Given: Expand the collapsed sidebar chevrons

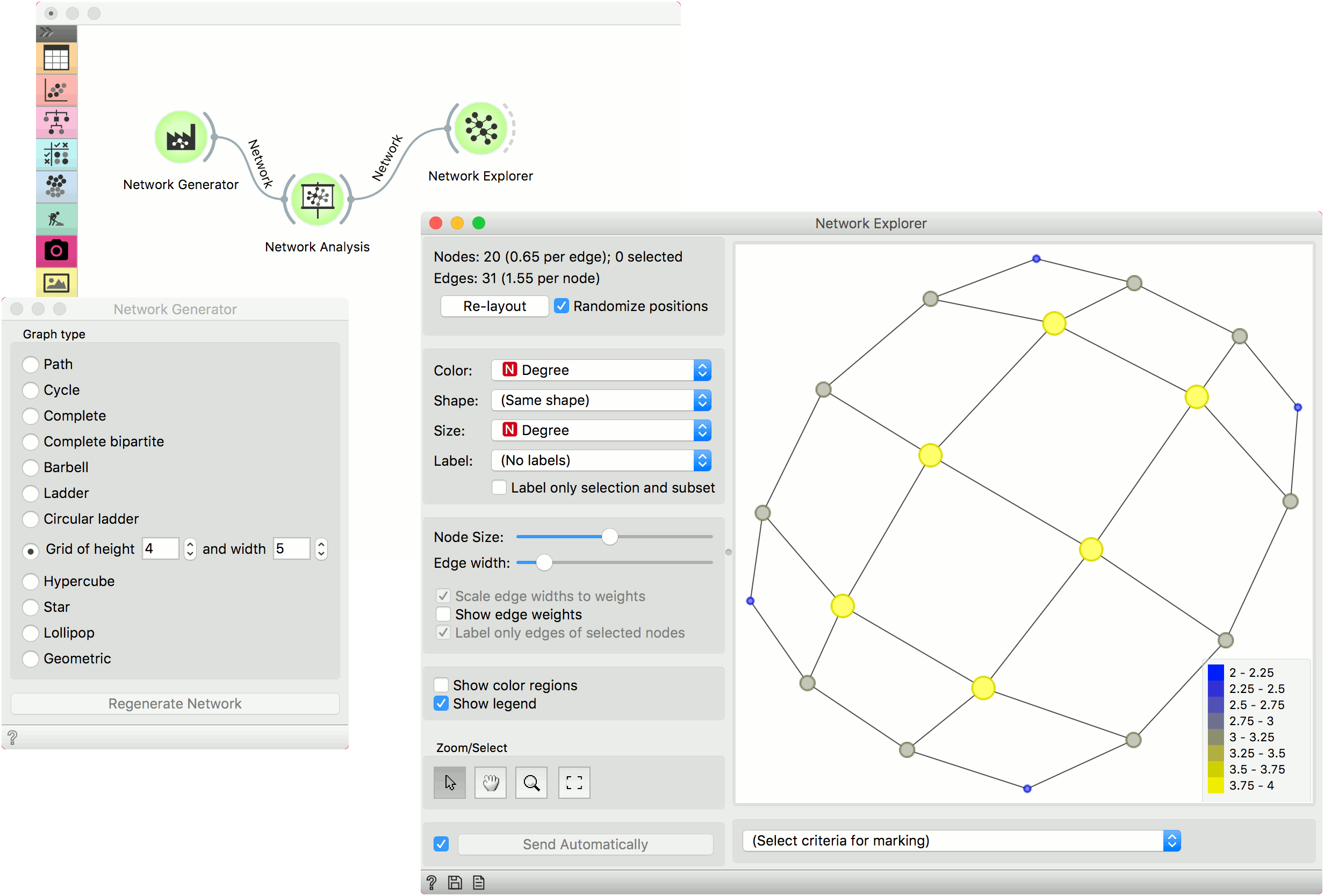Looking at the screenshot, I should pos(47,32).
